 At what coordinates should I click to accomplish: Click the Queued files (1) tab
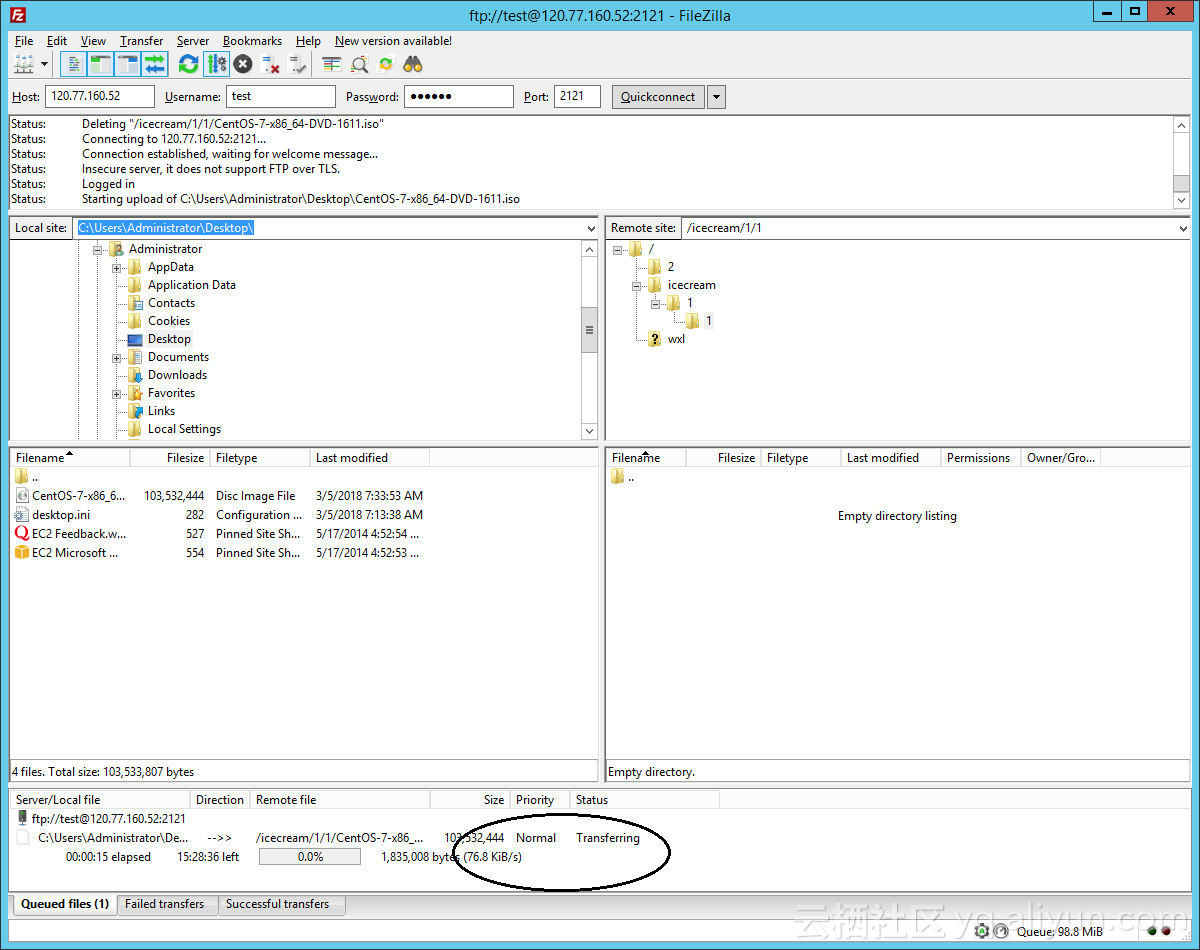[65, 904]
